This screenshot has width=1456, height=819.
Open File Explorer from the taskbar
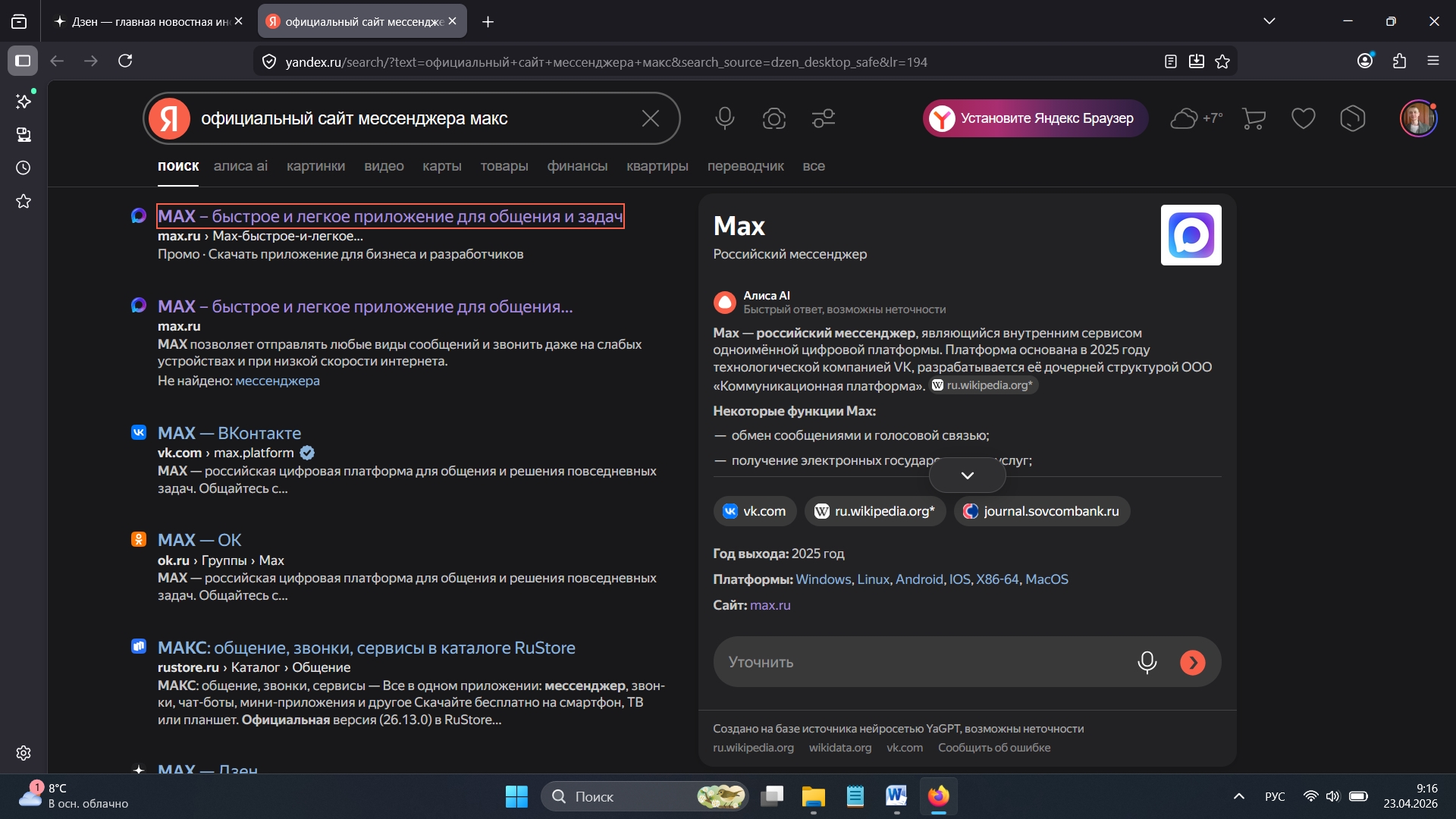click(x=813, y=796)
